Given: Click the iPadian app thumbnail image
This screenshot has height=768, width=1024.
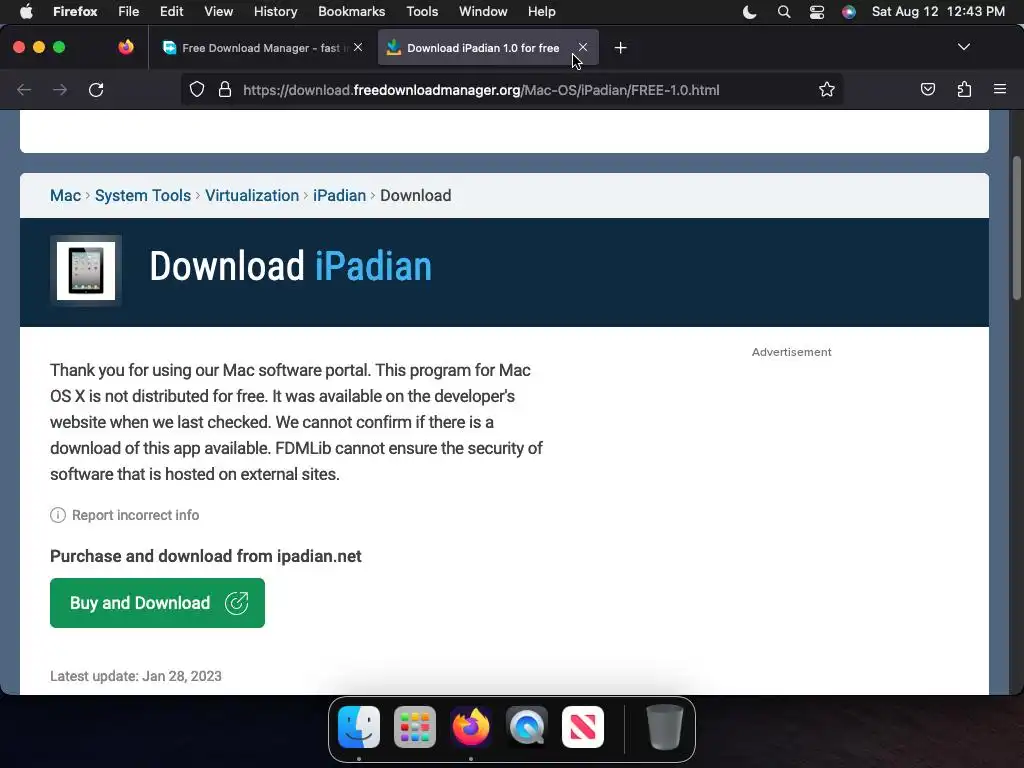Looking at the screenshot, I should pyautogui.click(x=86, y=270).
